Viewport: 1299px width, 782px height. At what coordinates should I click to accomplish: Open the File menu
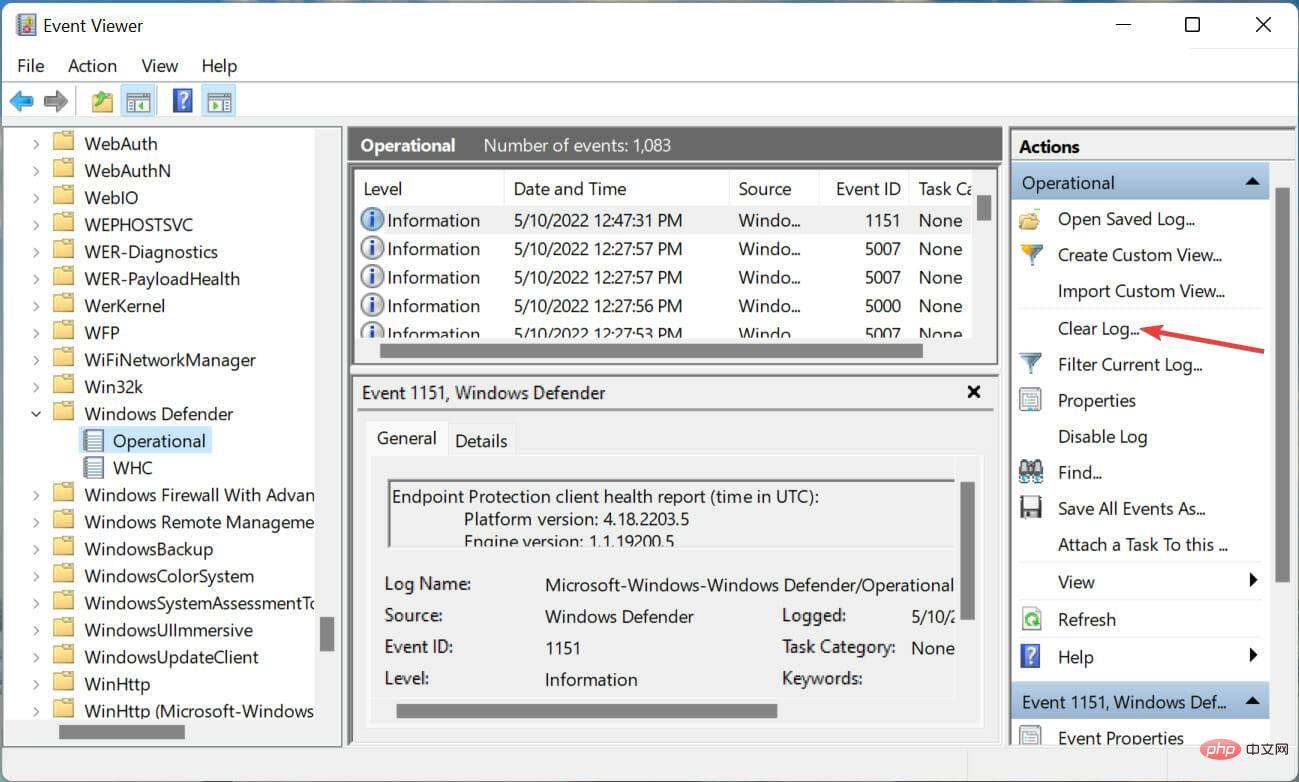(31, 65)
